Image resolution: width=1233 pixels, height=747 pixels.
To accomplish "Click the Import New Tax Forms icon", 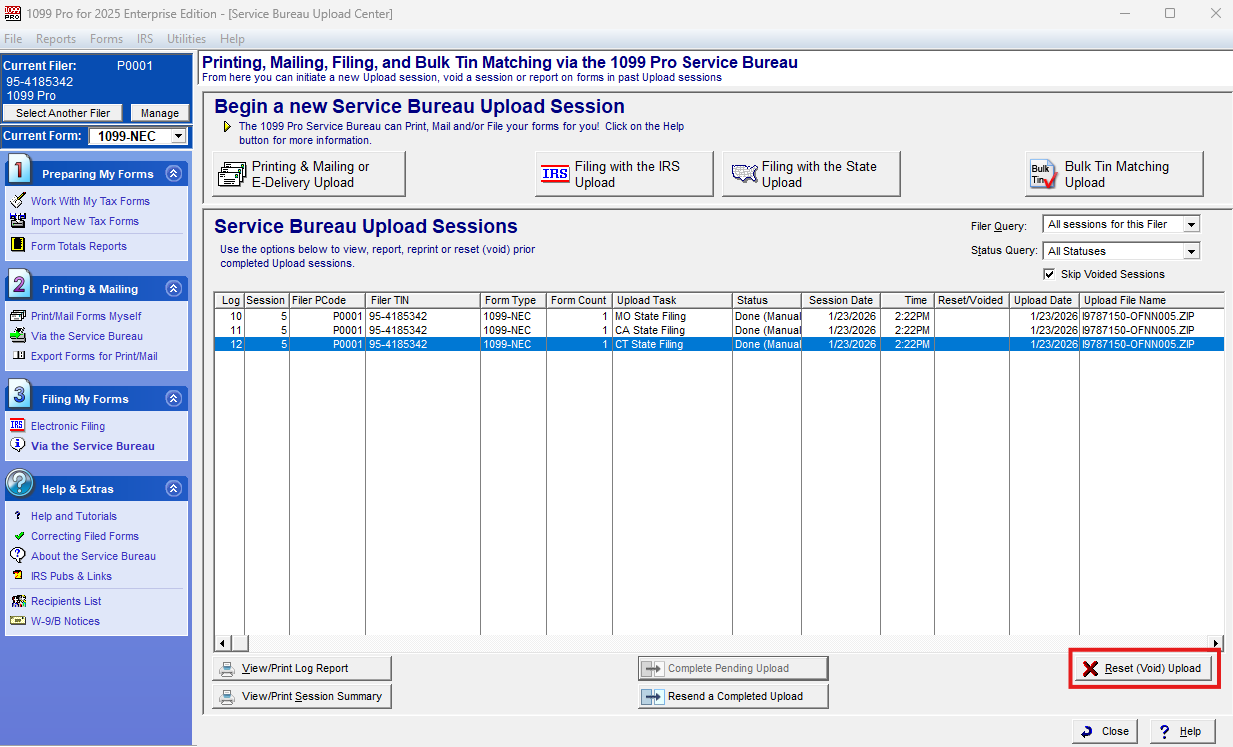I will coord(17,221).
